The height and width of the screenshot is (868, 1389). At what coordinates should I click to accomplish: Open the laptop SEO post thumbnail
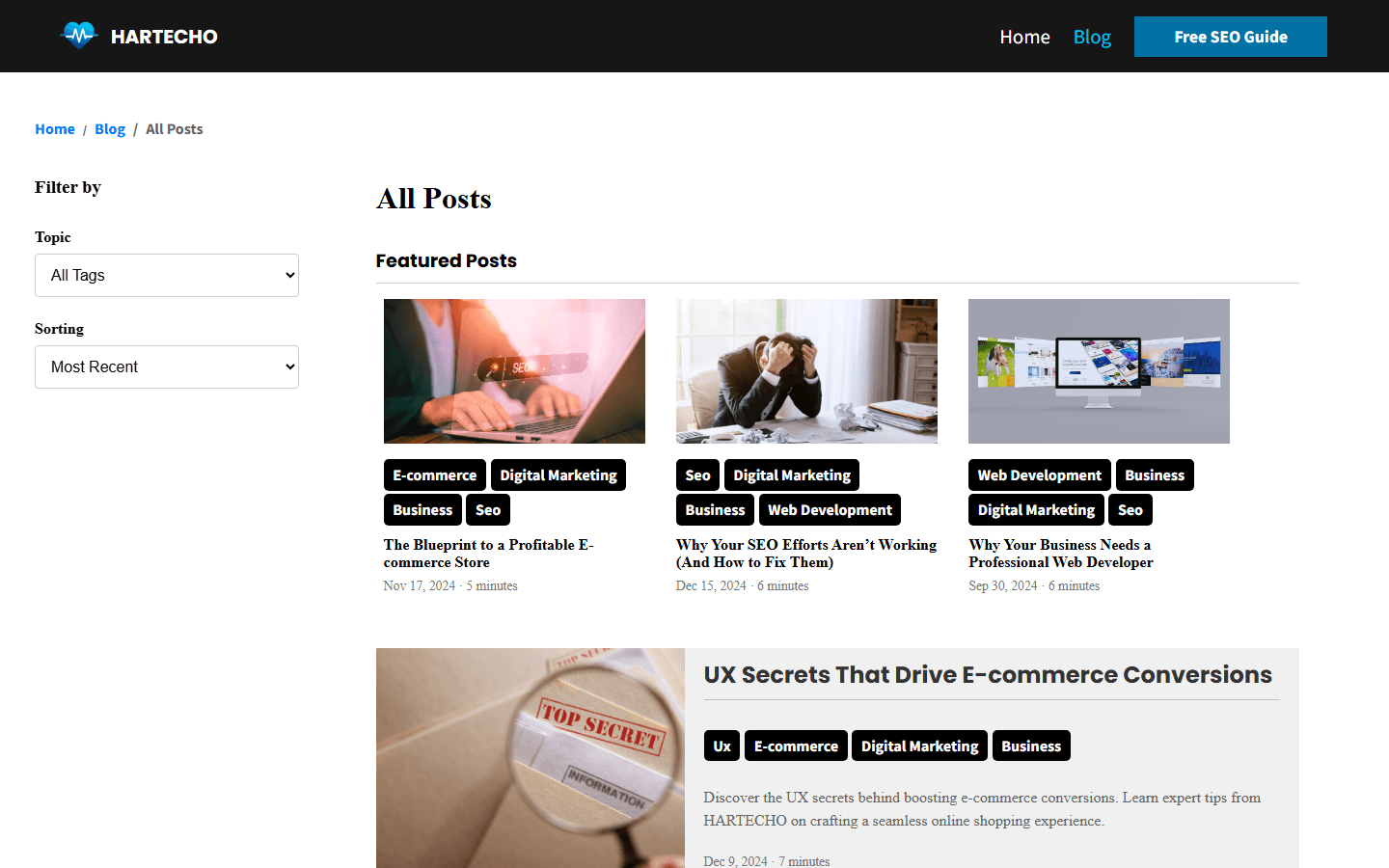point(514,371)
